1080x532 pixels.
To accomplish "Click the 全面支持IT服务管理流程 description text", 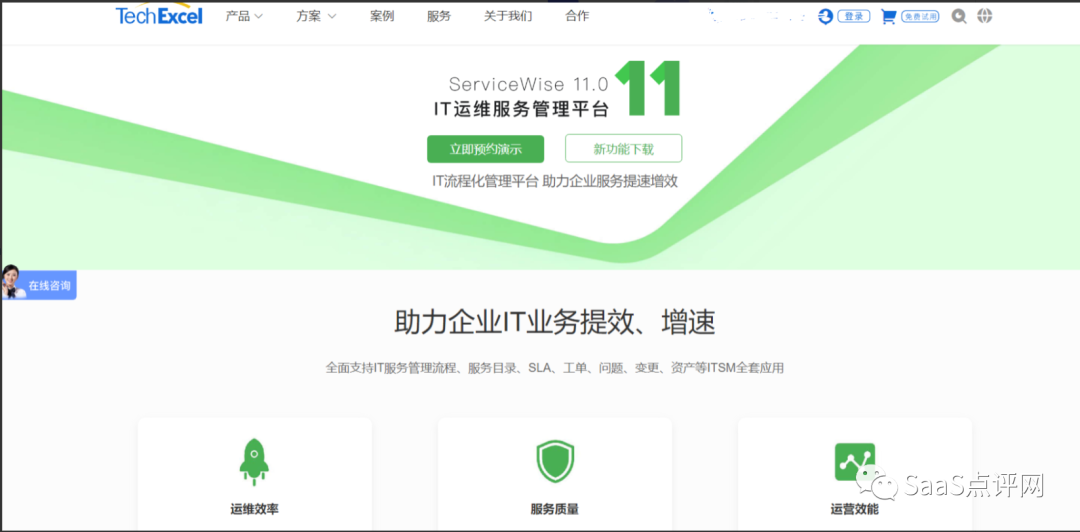I will pyautogui.click(x=554, y=368).
